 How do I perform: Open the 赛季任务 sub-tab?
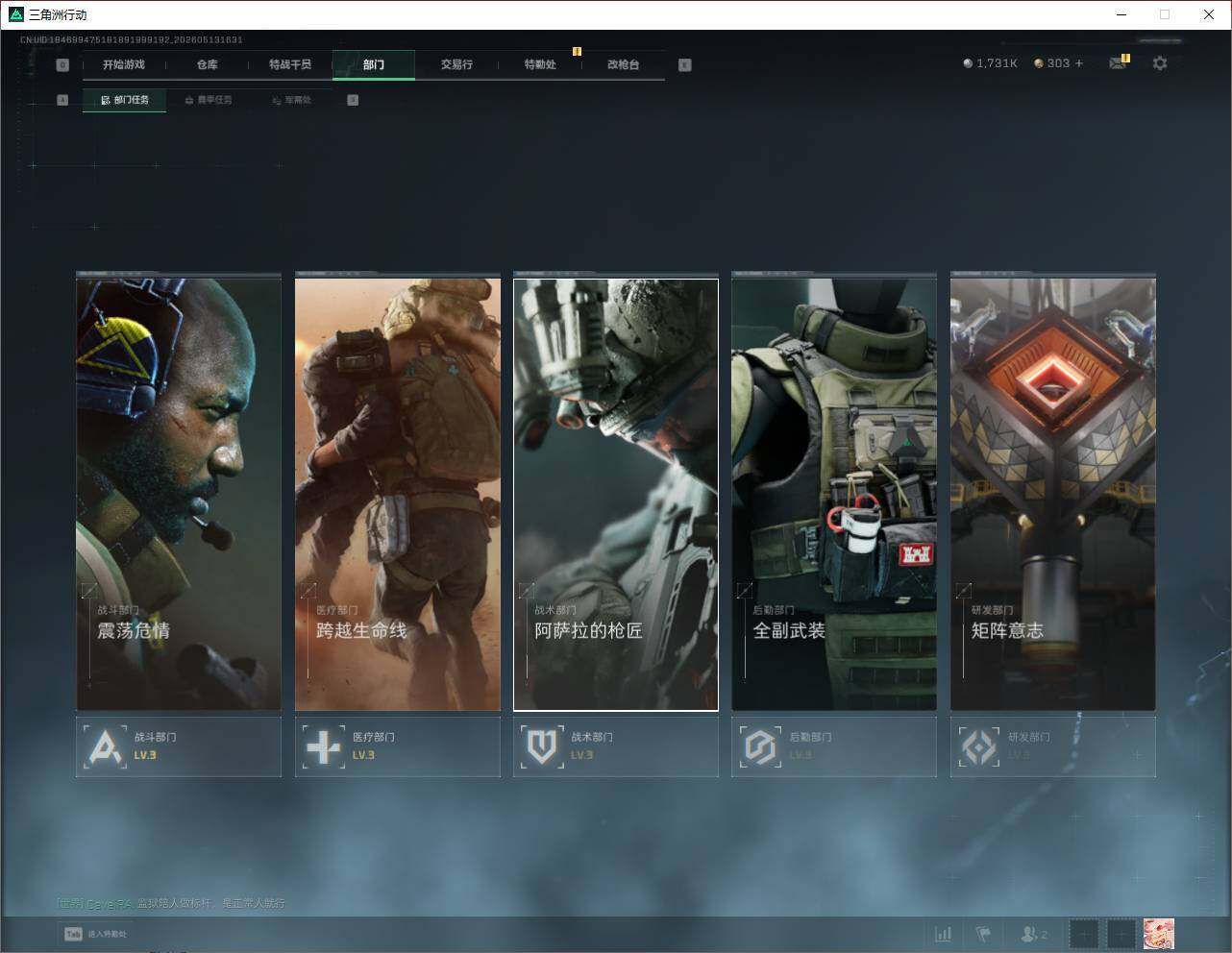click(x=208, y=100)
